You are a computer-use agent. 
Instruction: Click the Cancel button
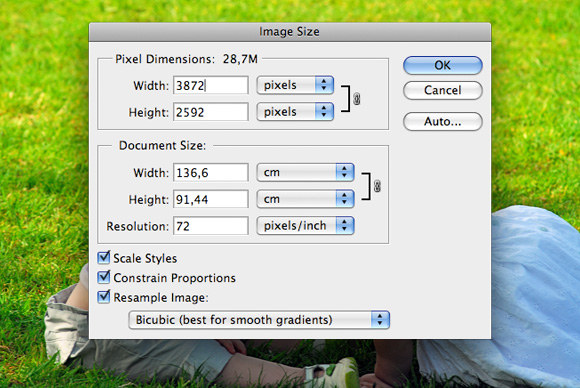pos(443,90)
